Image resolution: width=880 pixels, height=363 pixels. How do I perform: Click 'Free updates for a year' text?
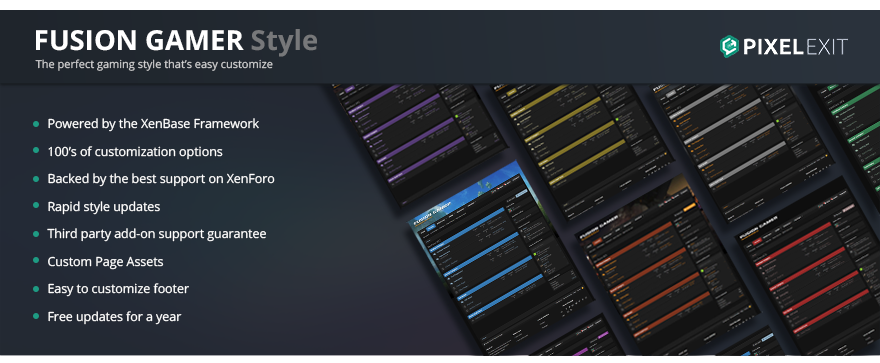pyautogui.click(x=114, y=316)
